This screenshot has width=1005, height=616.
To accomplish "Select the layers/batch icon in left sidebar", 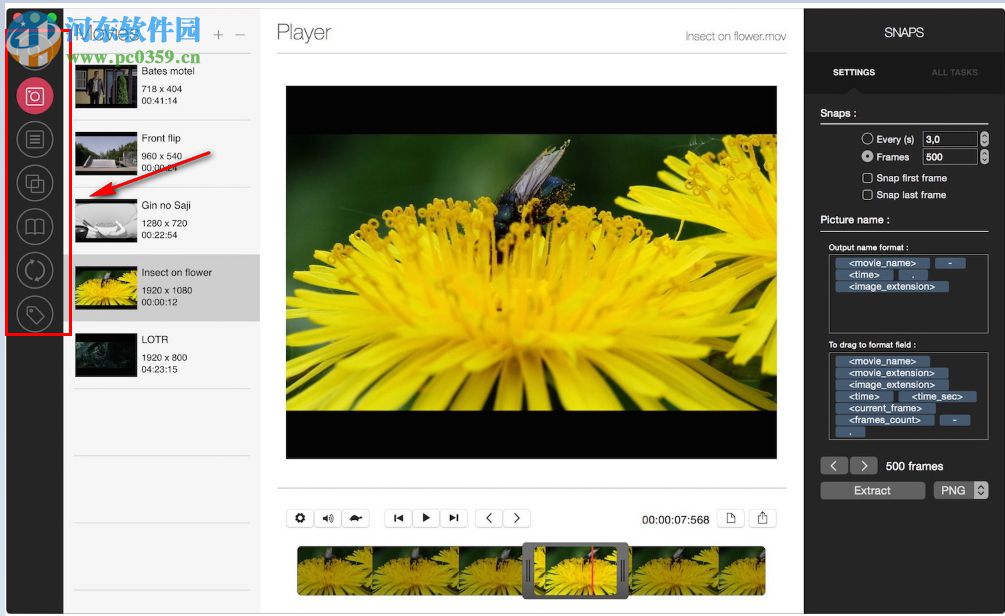I will pos(34,182).
